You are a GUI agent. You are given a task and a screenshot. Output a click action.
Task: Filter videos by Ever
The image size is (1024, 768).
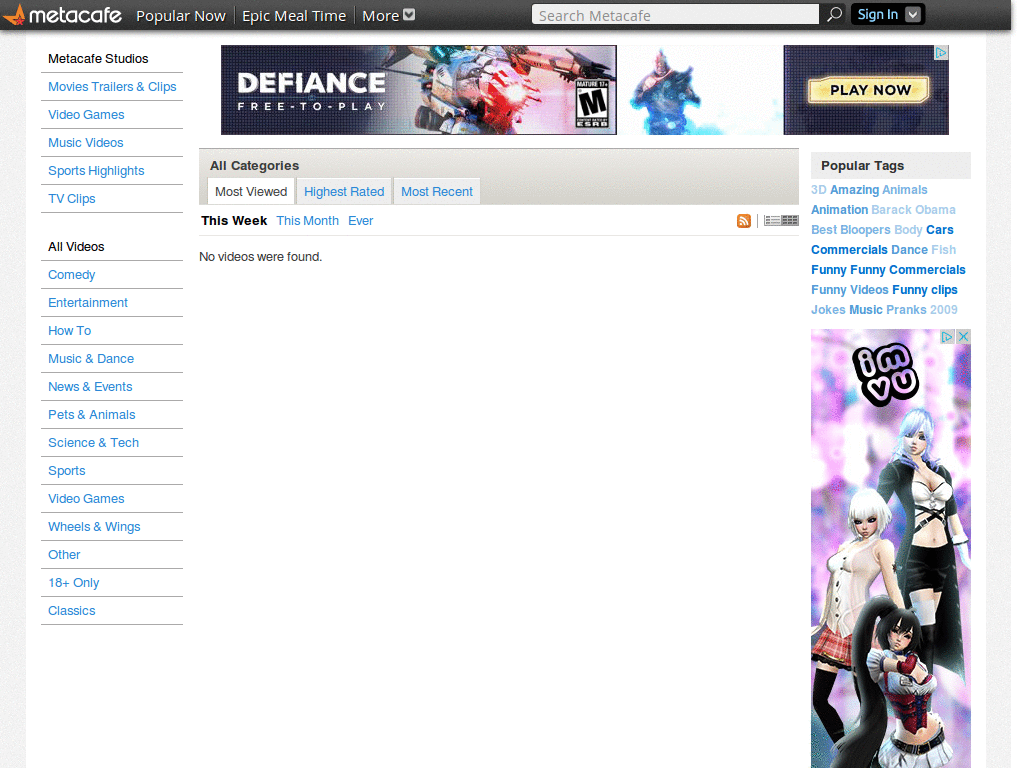[x=360, y=221]
